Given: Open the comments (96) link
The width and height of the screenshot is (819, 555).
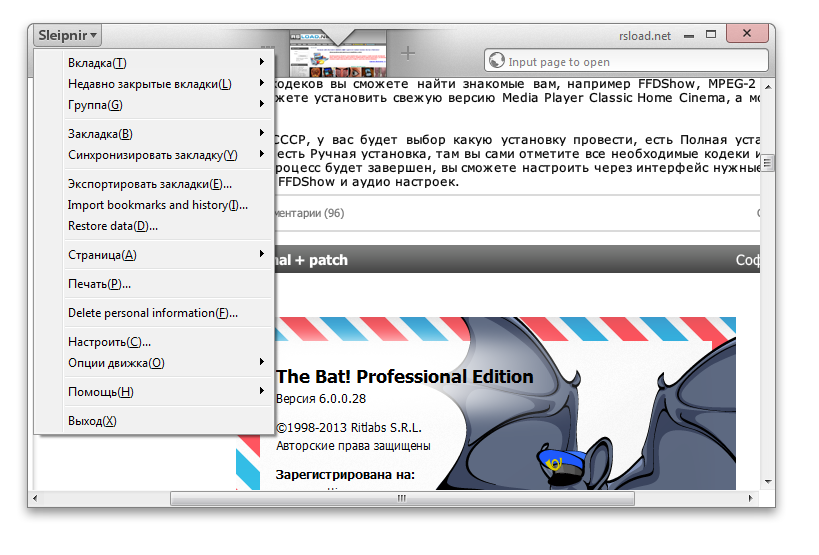Looking at the screenshot, I should click(309, 213).
